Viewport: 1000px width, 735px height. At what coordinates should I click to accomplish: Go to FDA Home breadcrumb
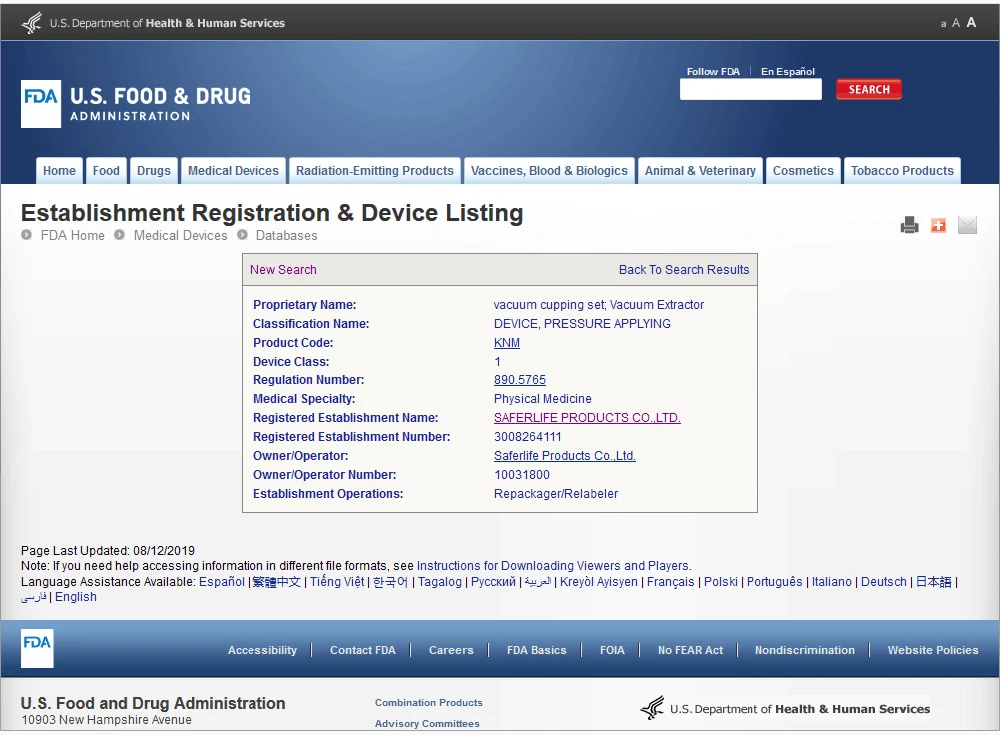pyautogui.click(x=73, y=235)
